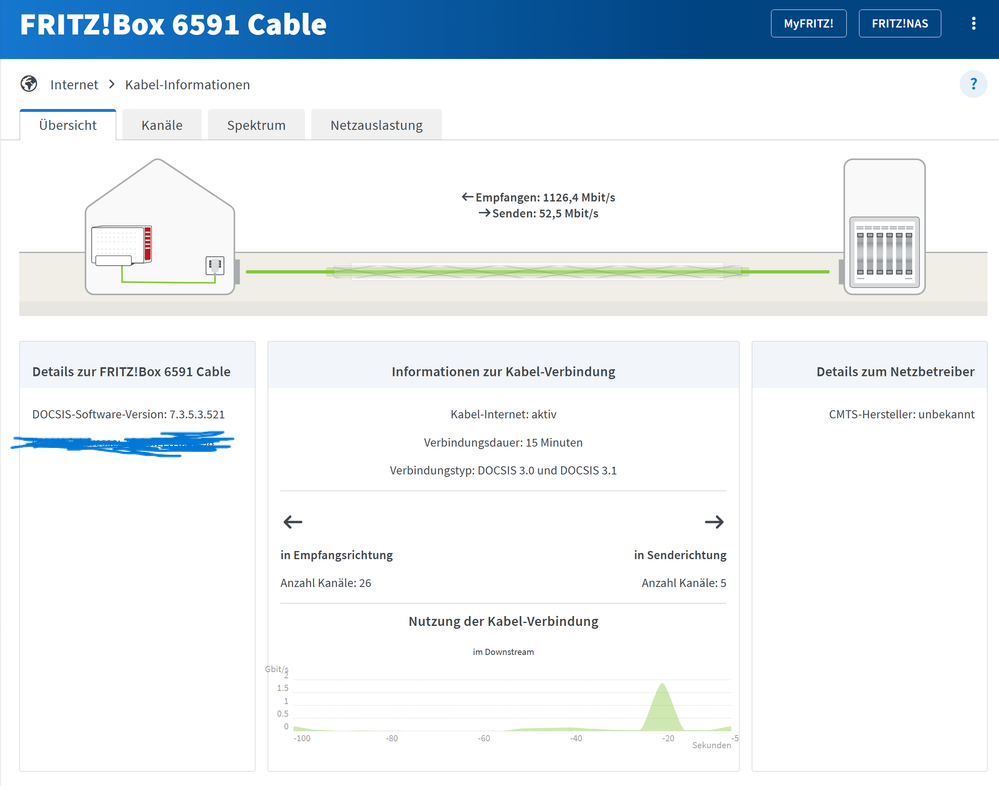Click the red FRITZ!Box router icon
The image size is (999, 786).
pos(122,245)
